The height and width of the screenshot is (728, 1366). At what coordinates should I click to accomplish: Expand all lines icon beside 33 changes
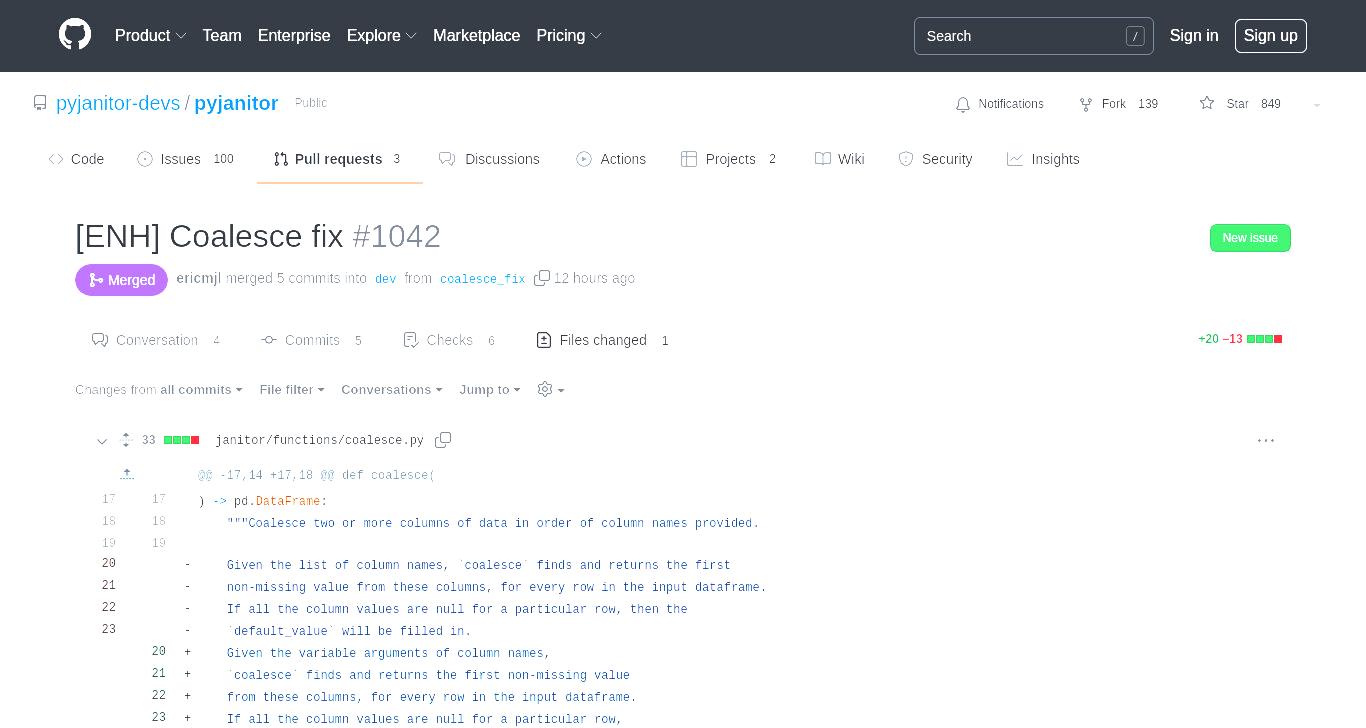[x=126, y=440]
